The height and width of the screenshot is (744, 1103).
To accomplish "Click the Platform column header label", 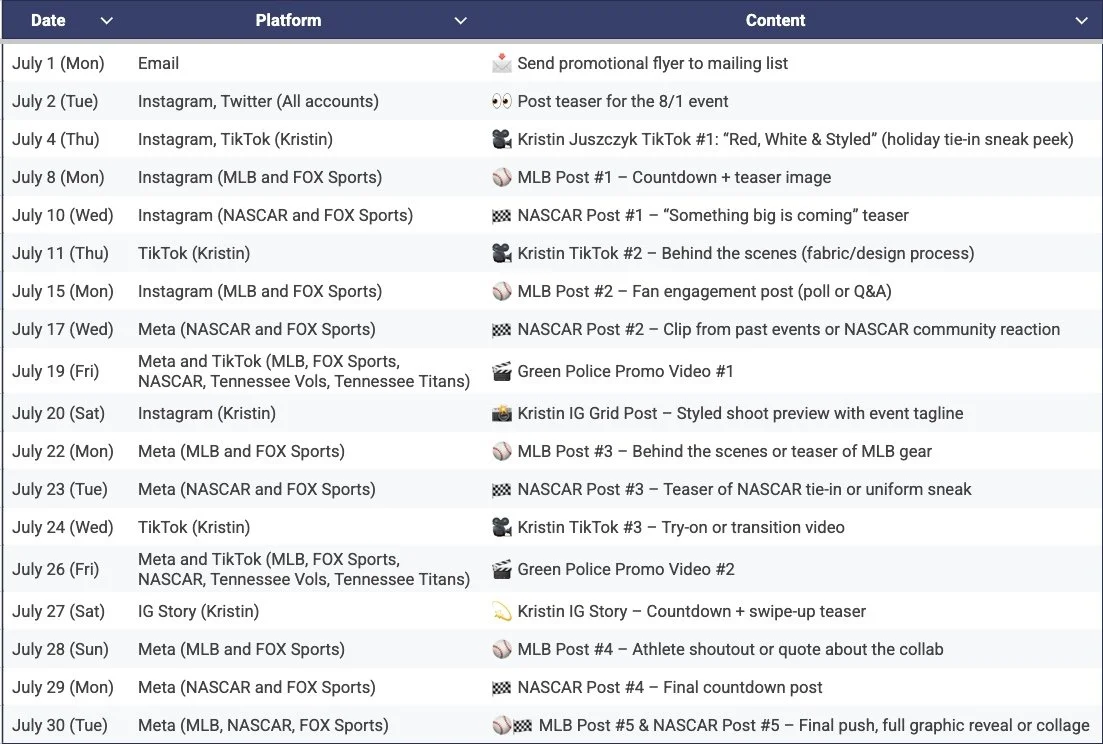I will (288, 20).
